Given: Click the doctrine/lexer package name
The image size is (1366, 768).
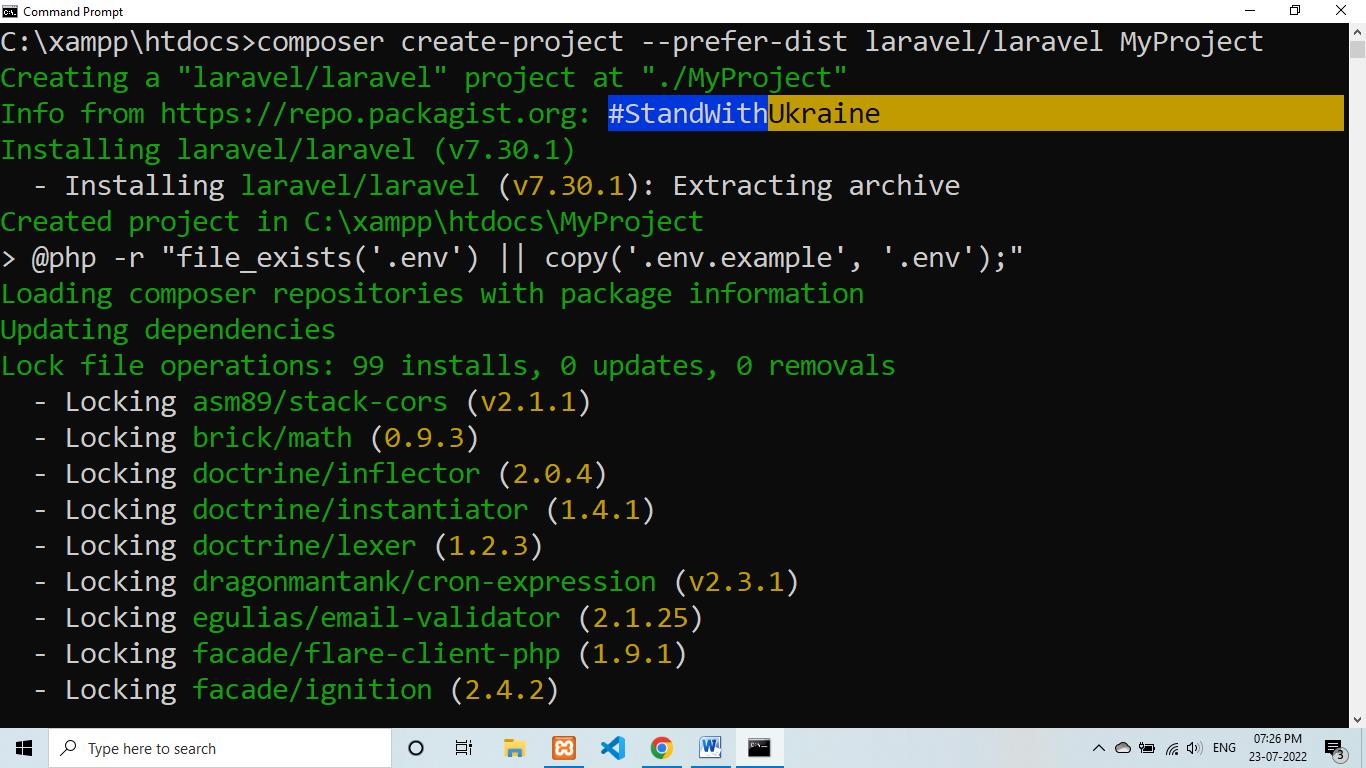Looking at the screenshot, I should (x=304, y=546).
